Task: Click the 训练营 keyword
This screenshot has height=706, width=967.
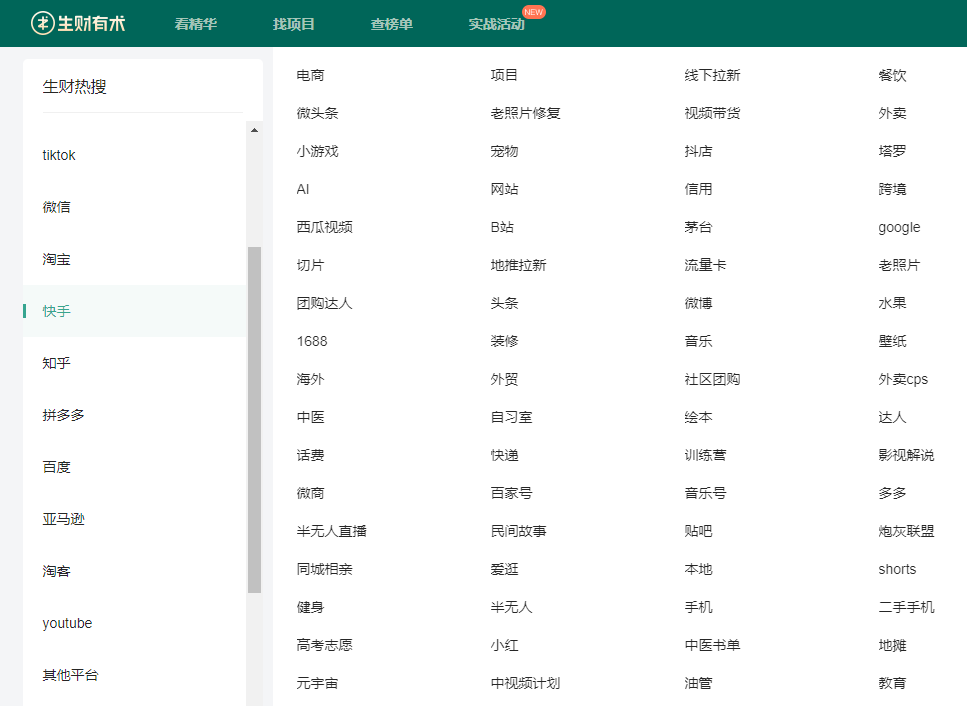Action: pos(706,456)
